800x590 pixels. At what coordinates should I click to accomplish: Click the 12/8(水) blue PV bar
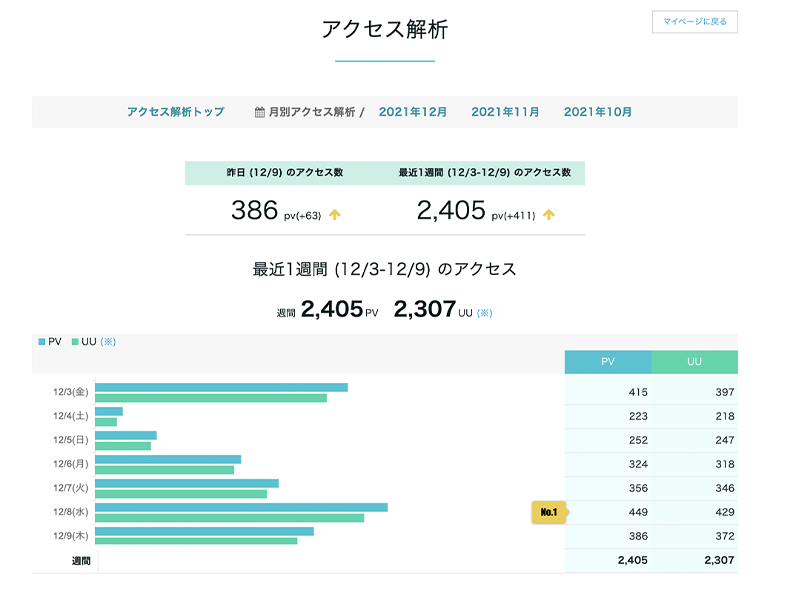241,507
